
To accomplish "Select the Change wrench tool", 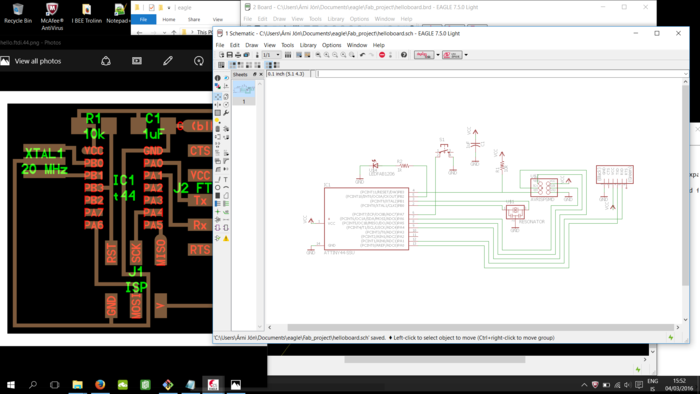I will click(226, 113).
